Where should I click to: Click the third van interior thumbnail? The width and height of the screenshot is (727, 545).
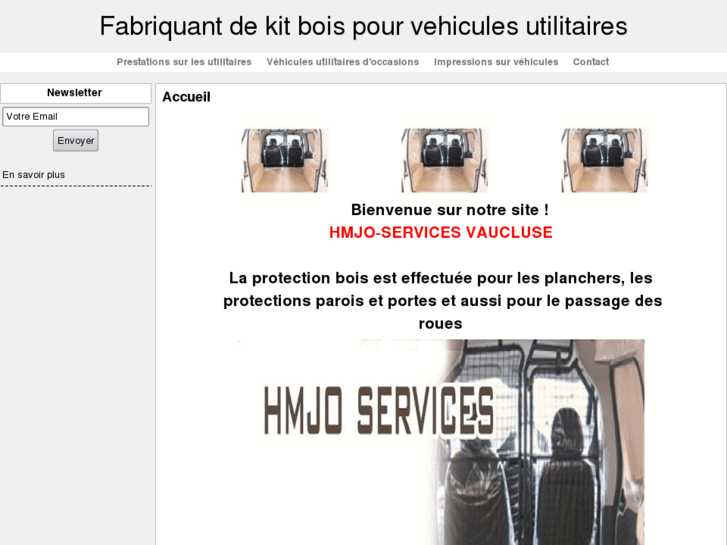(x=605, y=160)
